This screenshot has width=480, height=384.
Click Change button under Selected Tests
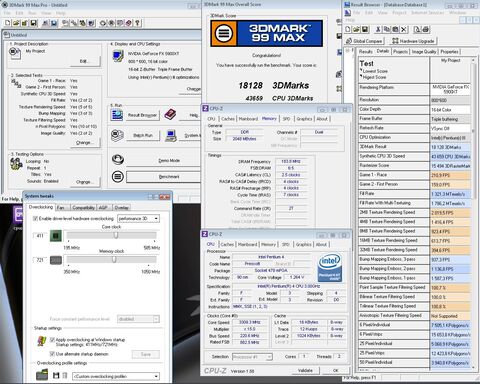tap(84, 143)
